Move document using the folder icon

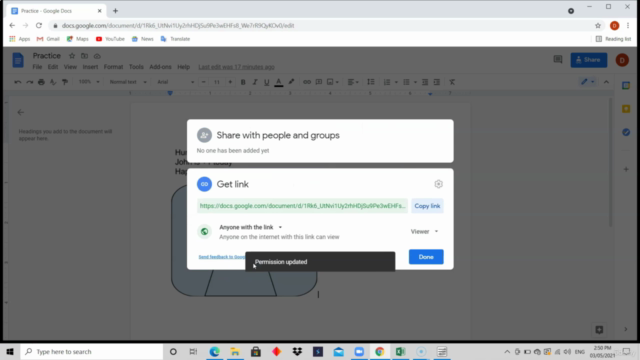coord(84,56)
